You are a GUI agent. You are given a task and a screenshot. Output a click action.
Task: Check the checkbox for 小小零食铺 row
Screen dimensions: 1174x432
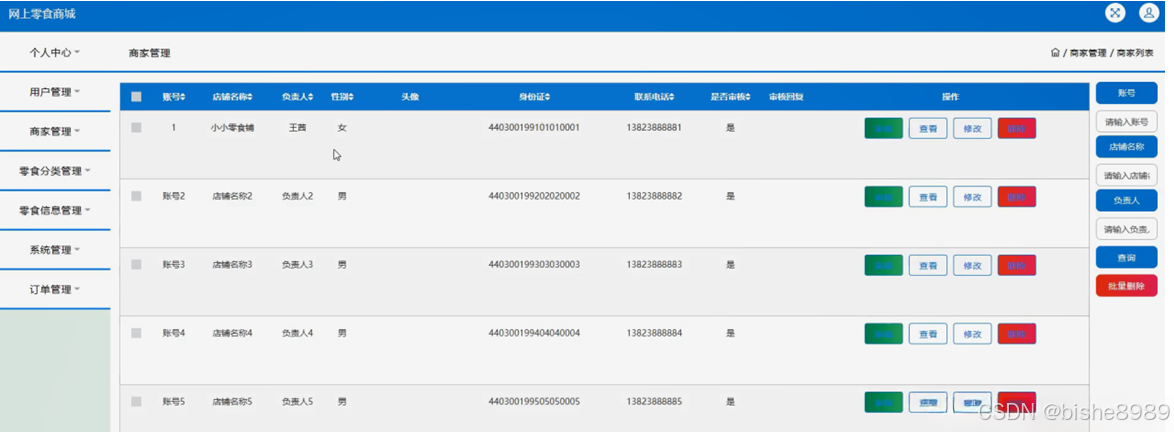click(x=136, y=127)
